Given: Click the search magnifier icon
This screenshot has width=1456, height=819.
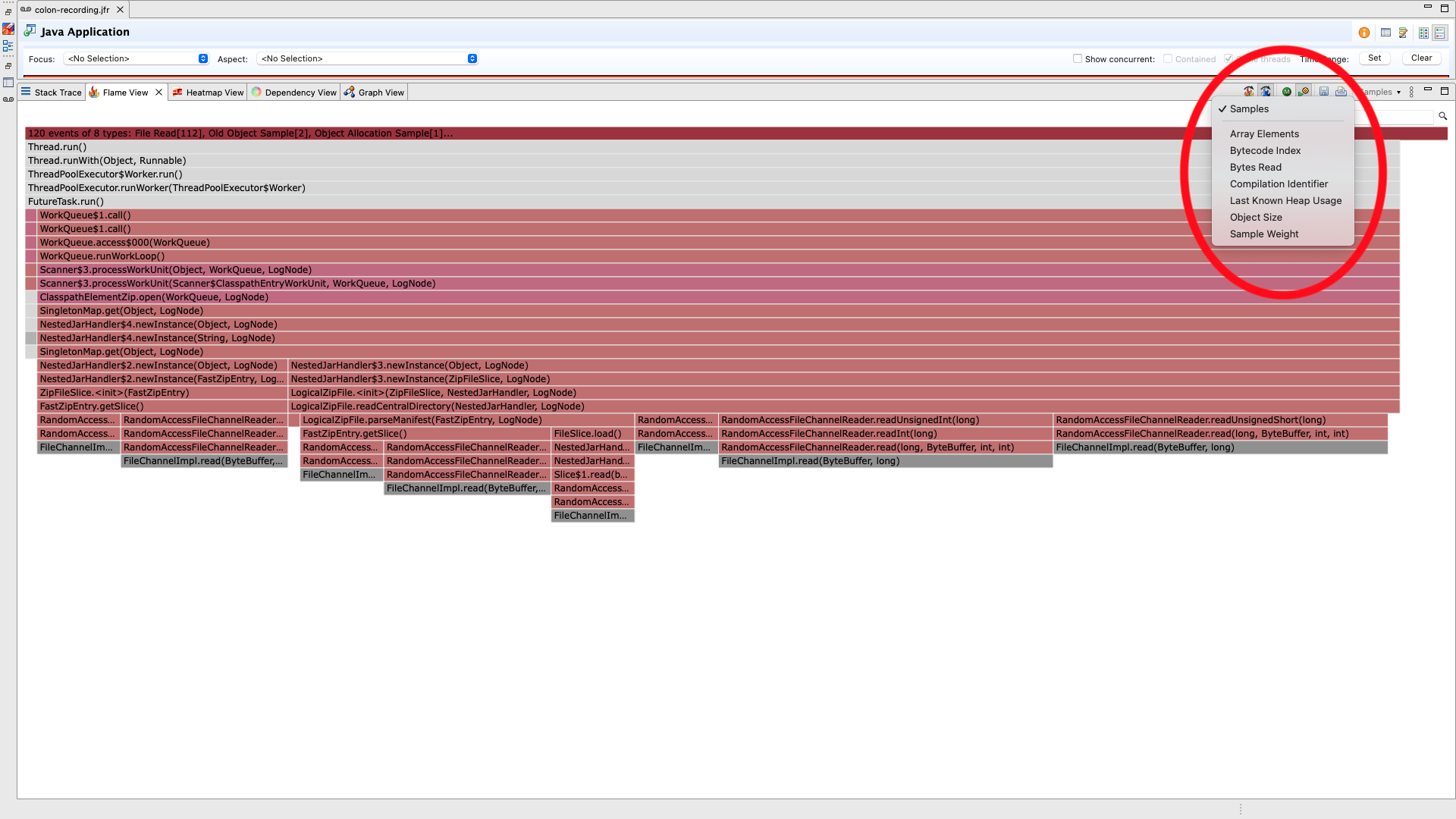Looking at the screenshot, I should coord(1443,116).
